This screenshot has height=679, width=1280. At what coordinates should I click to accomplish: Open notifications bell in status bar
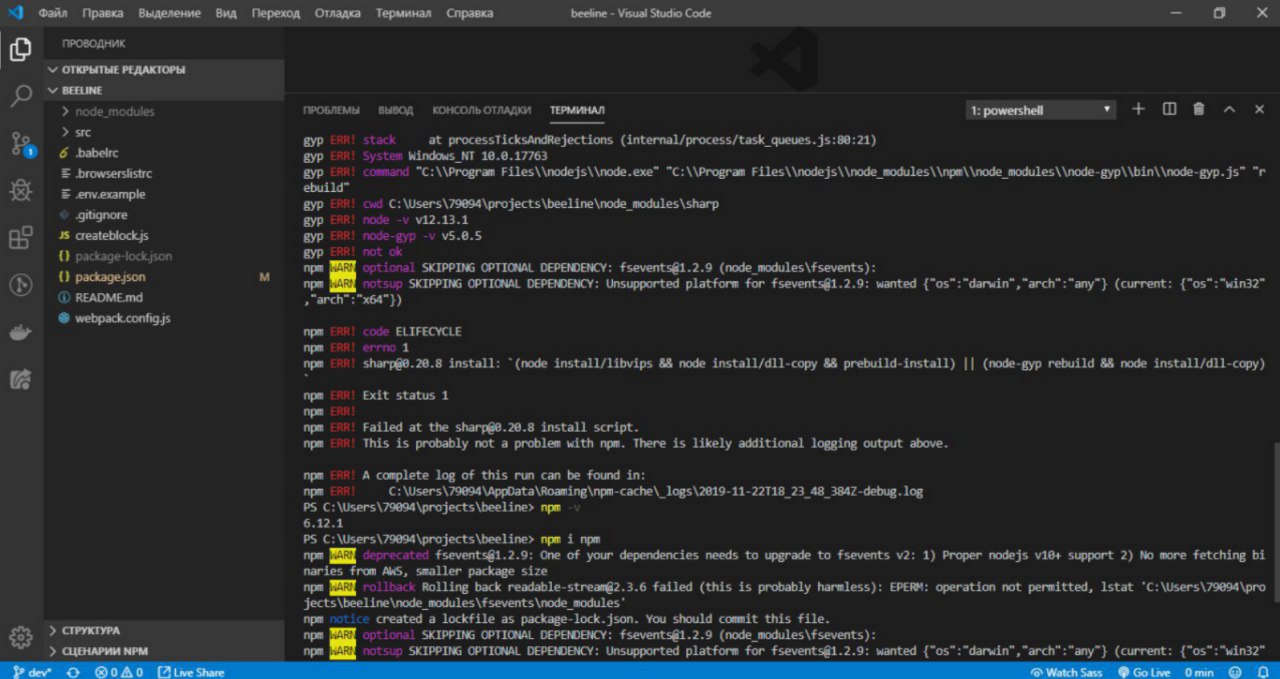1264,672
